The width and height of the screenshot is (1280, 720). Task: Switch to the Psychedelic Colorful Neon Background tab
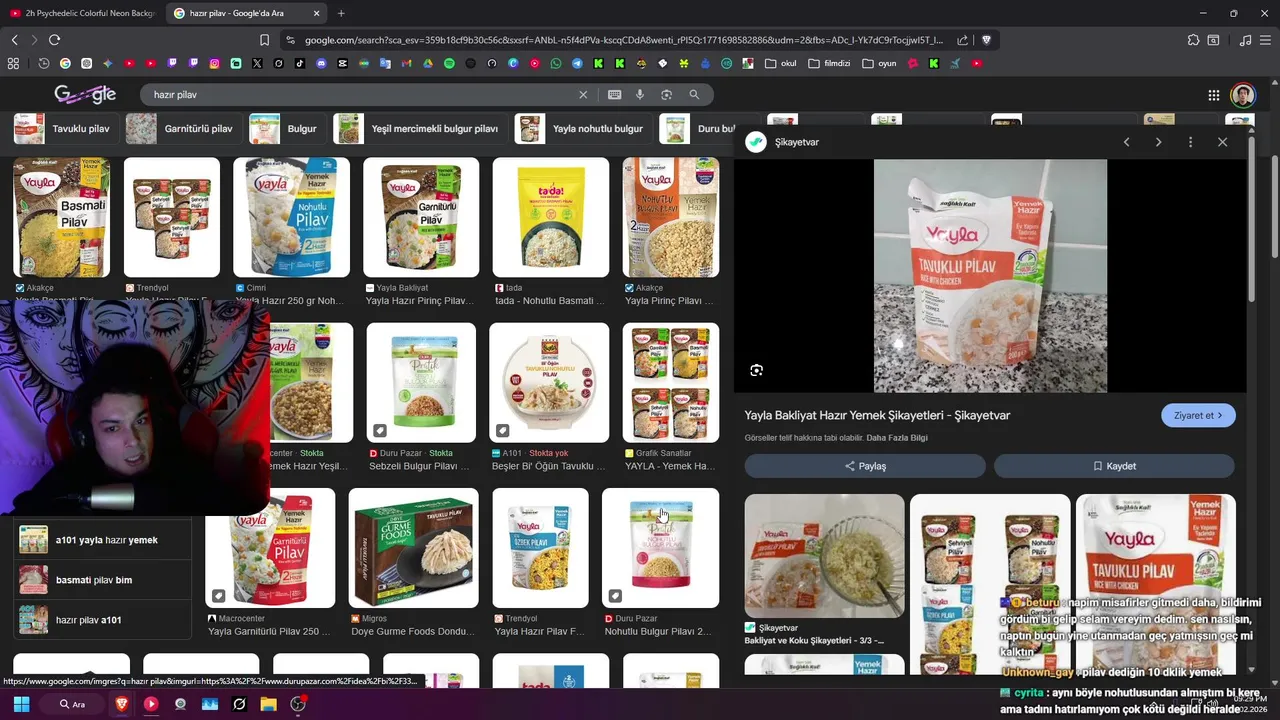[x=82, y=13]
